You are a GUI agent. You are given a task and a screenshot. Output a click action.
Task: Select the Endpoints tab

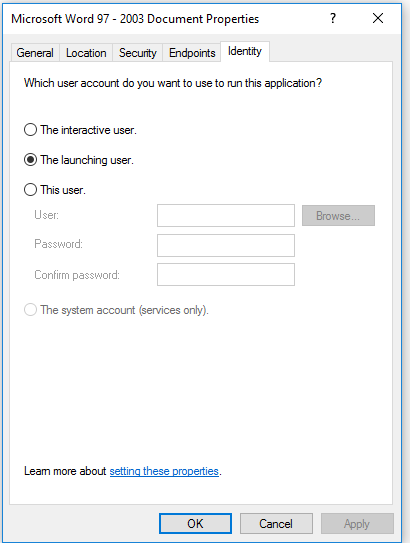[192, 53]
